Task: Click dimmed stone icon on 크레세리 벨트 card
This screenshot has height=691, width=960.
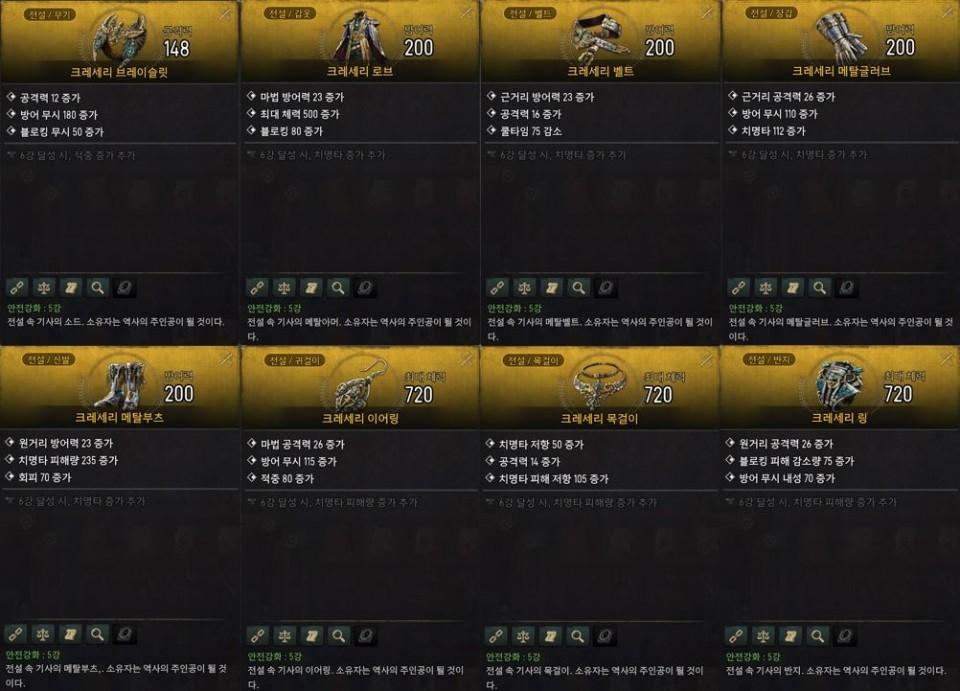Action: [606, 287]
